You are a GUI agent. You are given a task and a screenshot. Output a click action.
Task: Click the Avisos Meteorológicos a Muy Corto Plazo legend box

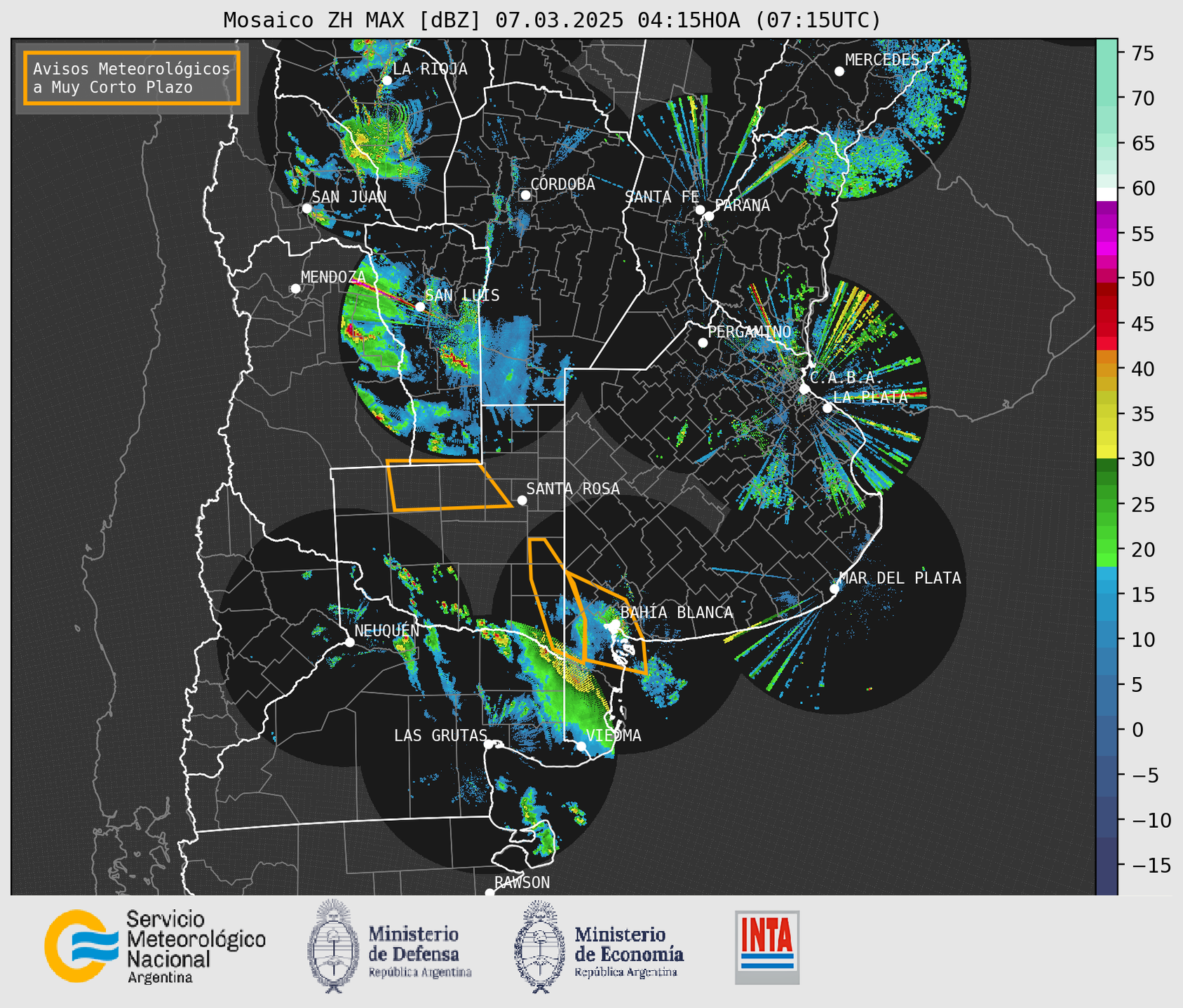(132, 78)
